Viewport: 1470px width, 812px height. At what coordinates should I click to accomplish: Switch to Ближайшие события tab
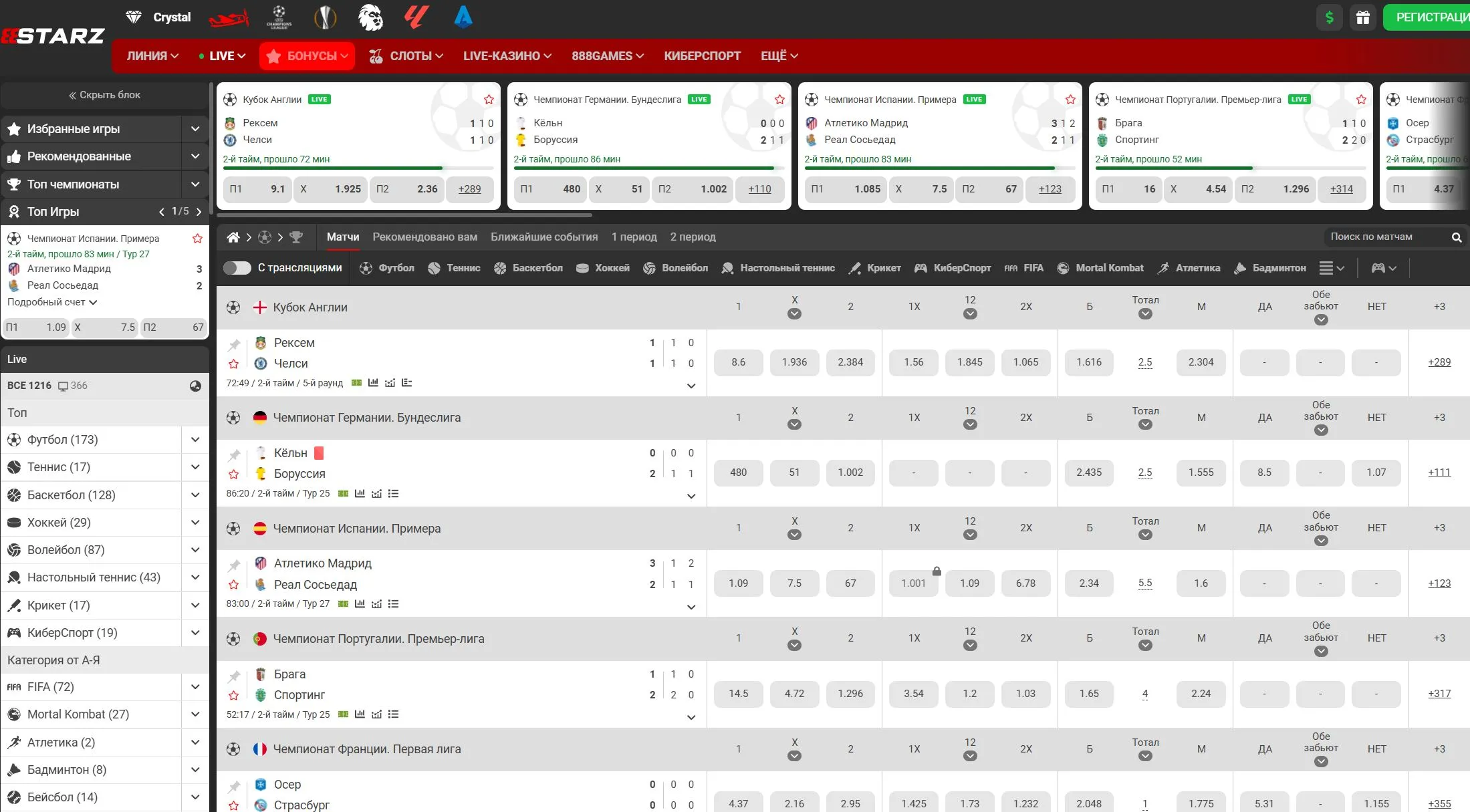point(543,237)
